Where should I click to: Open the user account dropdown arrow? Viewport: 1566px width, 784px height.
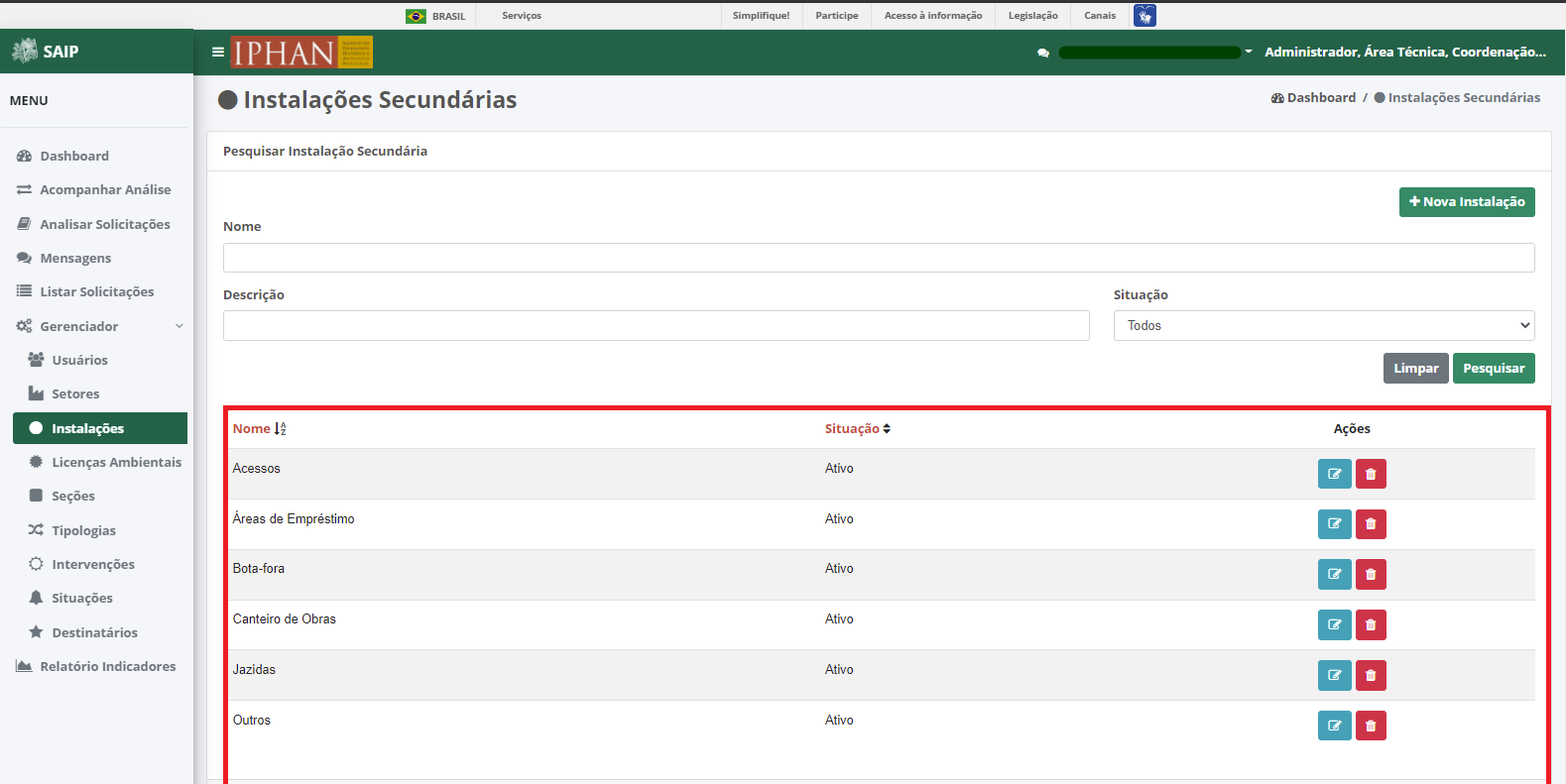pyautogui.click(x=1249, y=52)
